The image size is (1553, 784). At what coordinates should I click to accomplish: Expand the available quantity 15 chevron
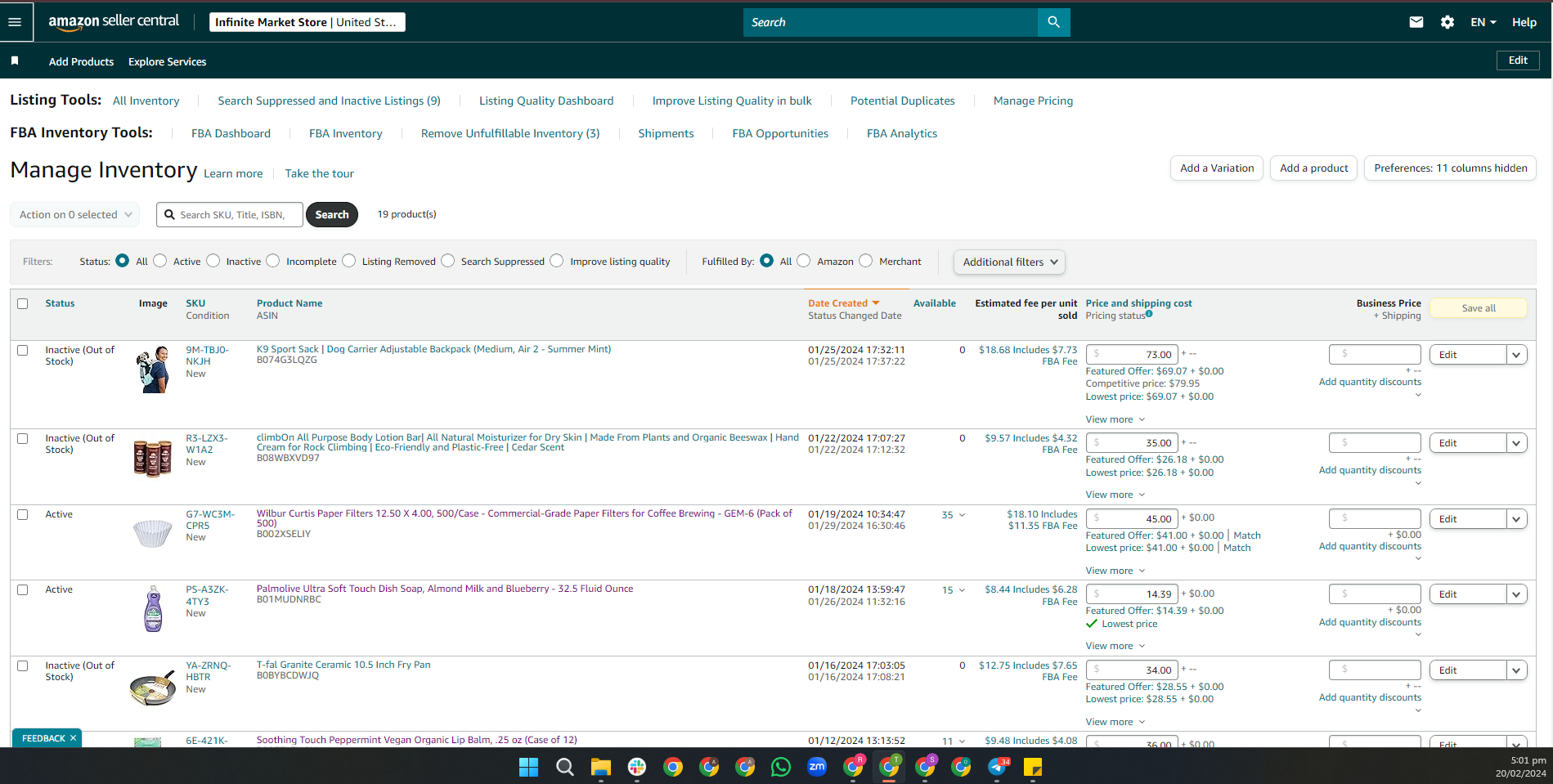(x=962, y=590)
